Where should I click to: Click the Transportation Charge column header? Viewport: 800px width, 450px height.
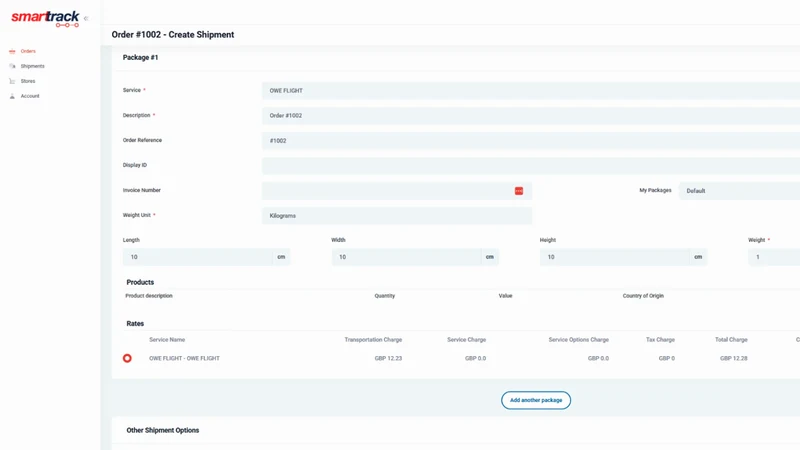click(373, 340)
